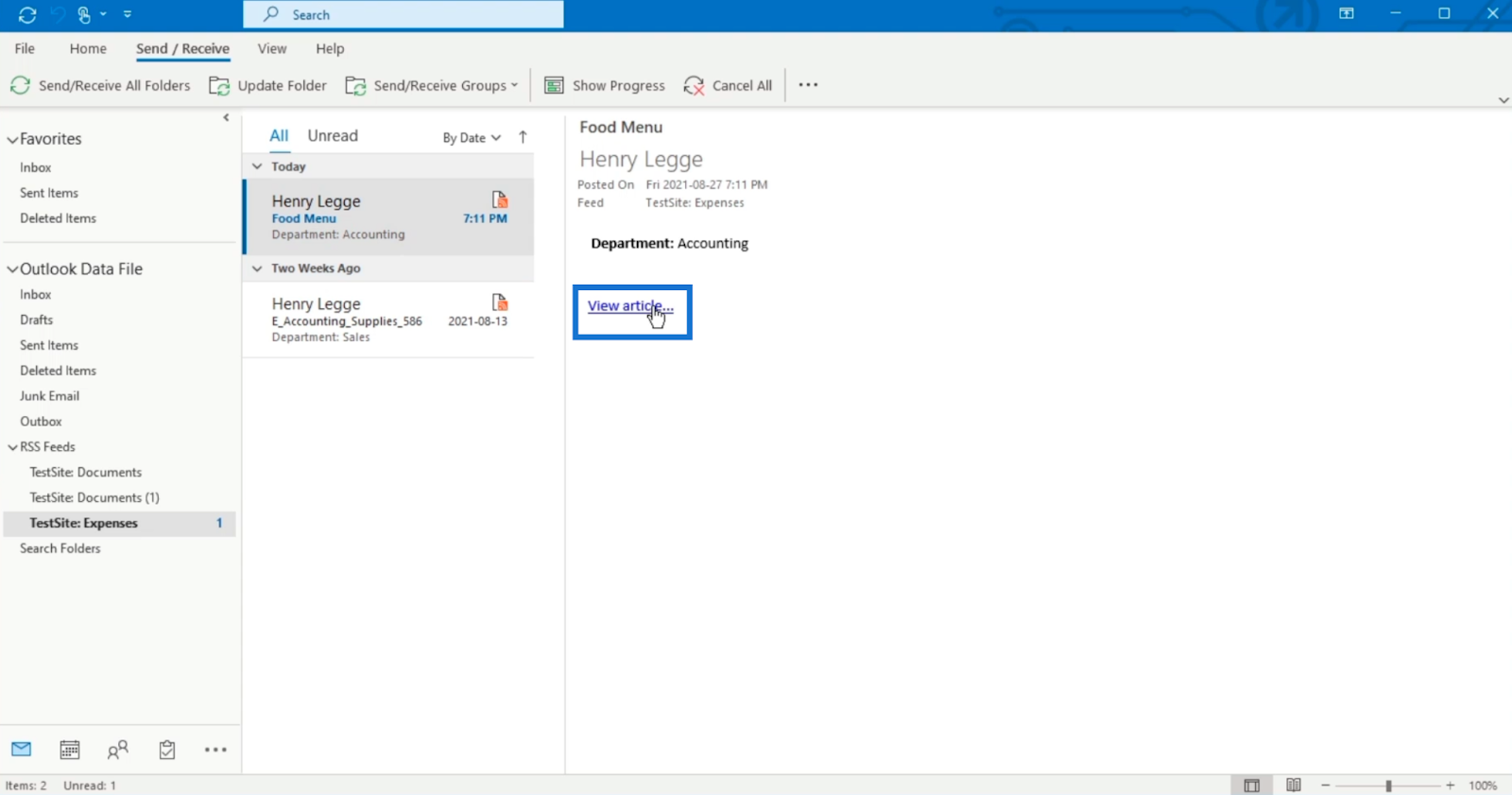This screenshot has height=795, width=1512.
Task: Click the RSS item icon on E_Accounting_Supplies_586 message
Action: pos(500,302)
